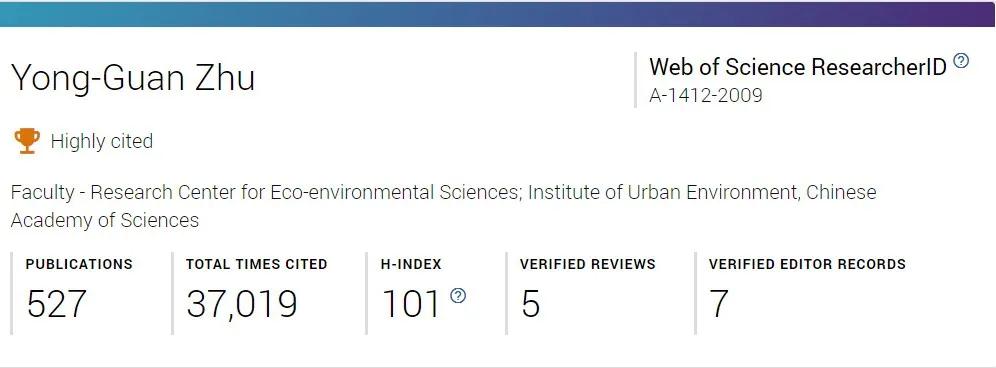Open the ResearcherID help question mark
This screenshot has height=368, width=996.
click(x=962, y=61)
